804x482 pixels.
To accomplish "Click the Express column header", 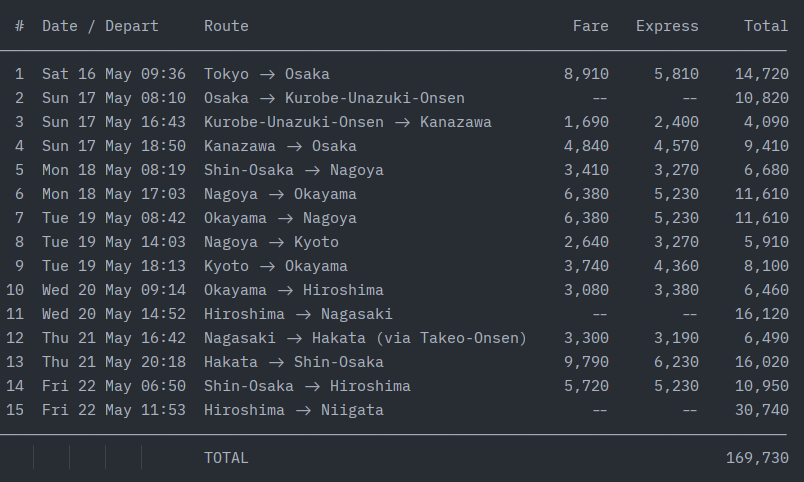I will (667, 26).
